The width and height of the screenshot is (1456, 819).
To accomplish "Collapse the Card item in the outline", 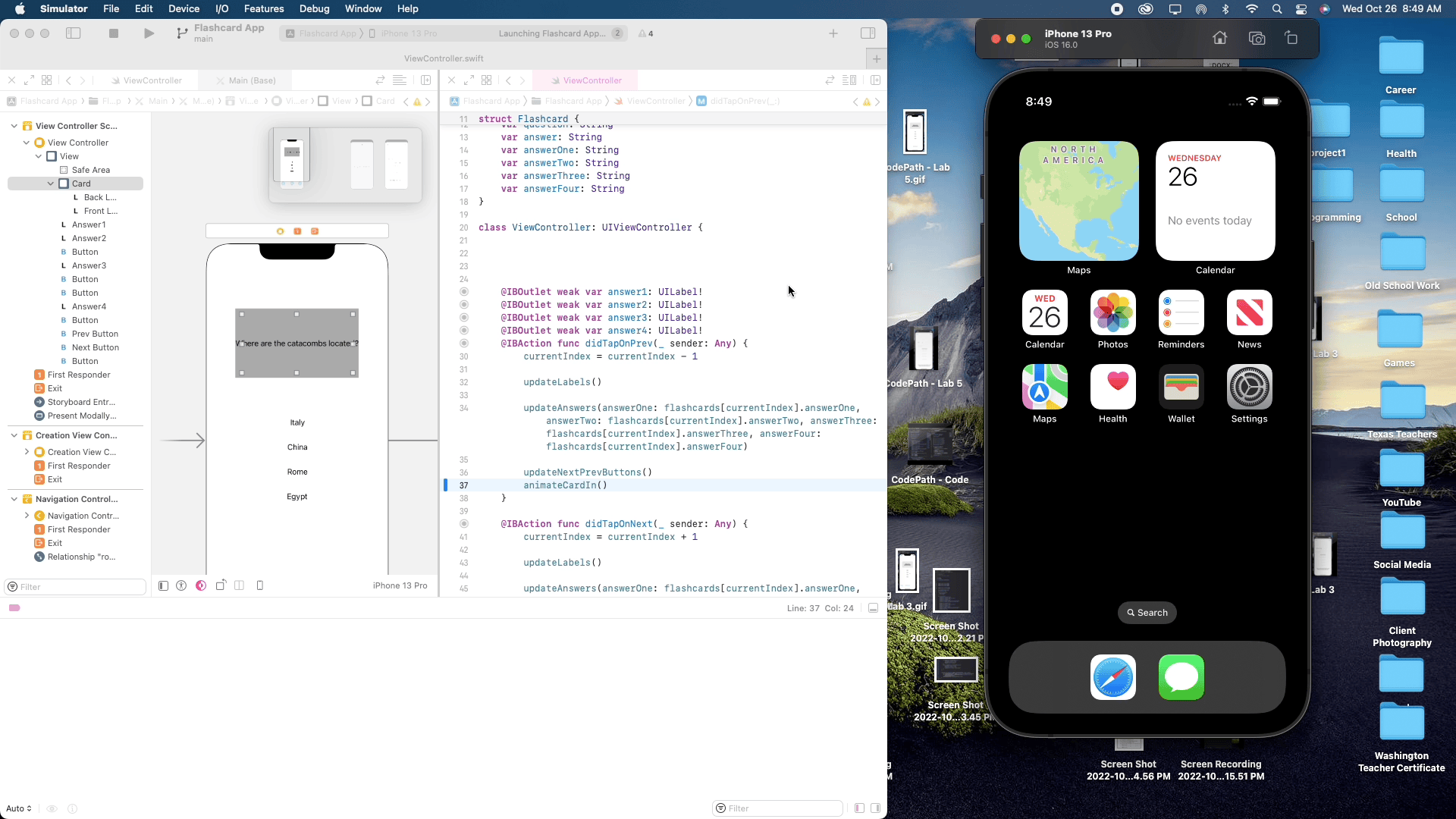I will (51, 183).
